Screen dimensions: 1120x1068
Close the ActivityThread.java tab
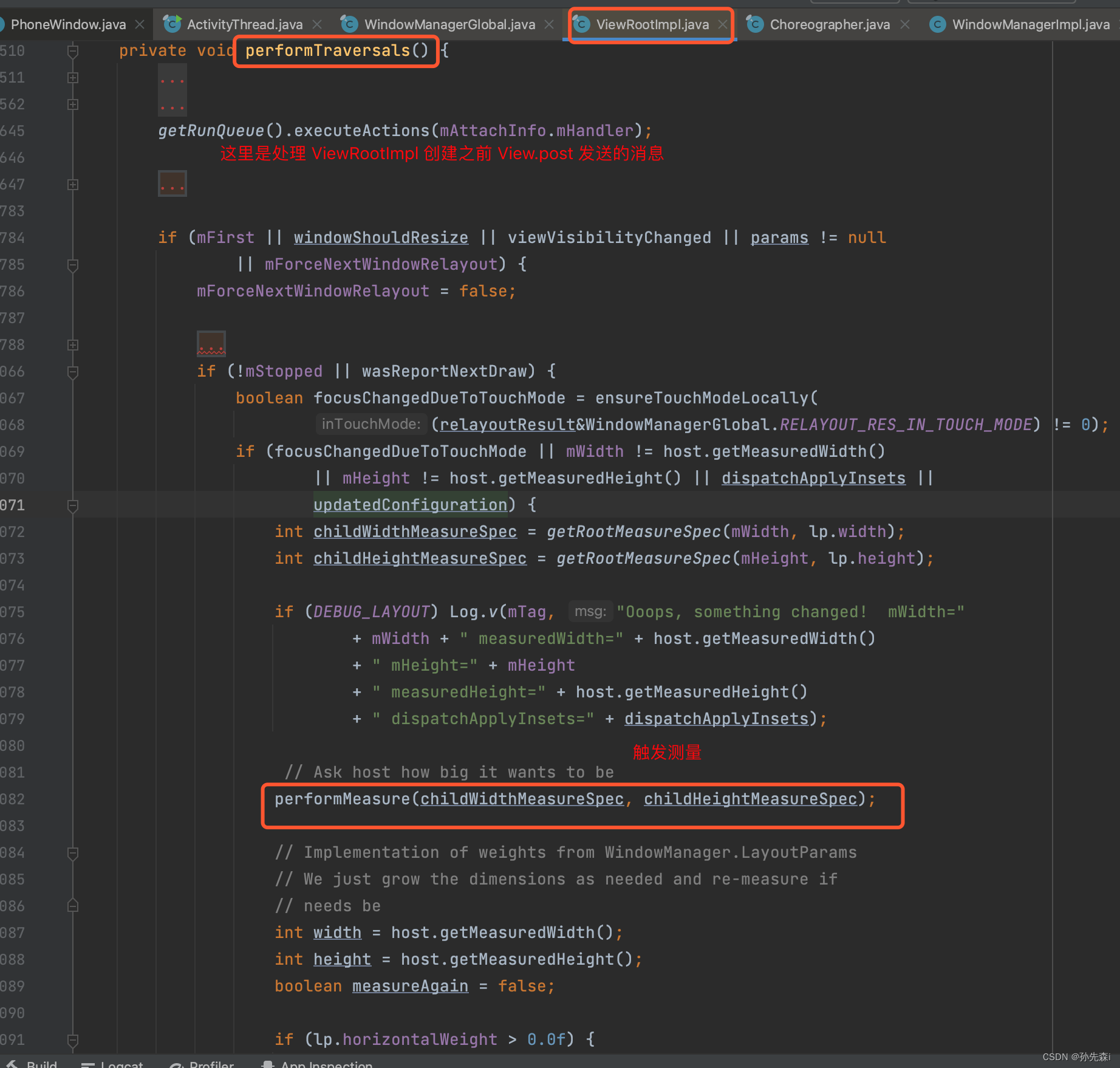(317, 24)
